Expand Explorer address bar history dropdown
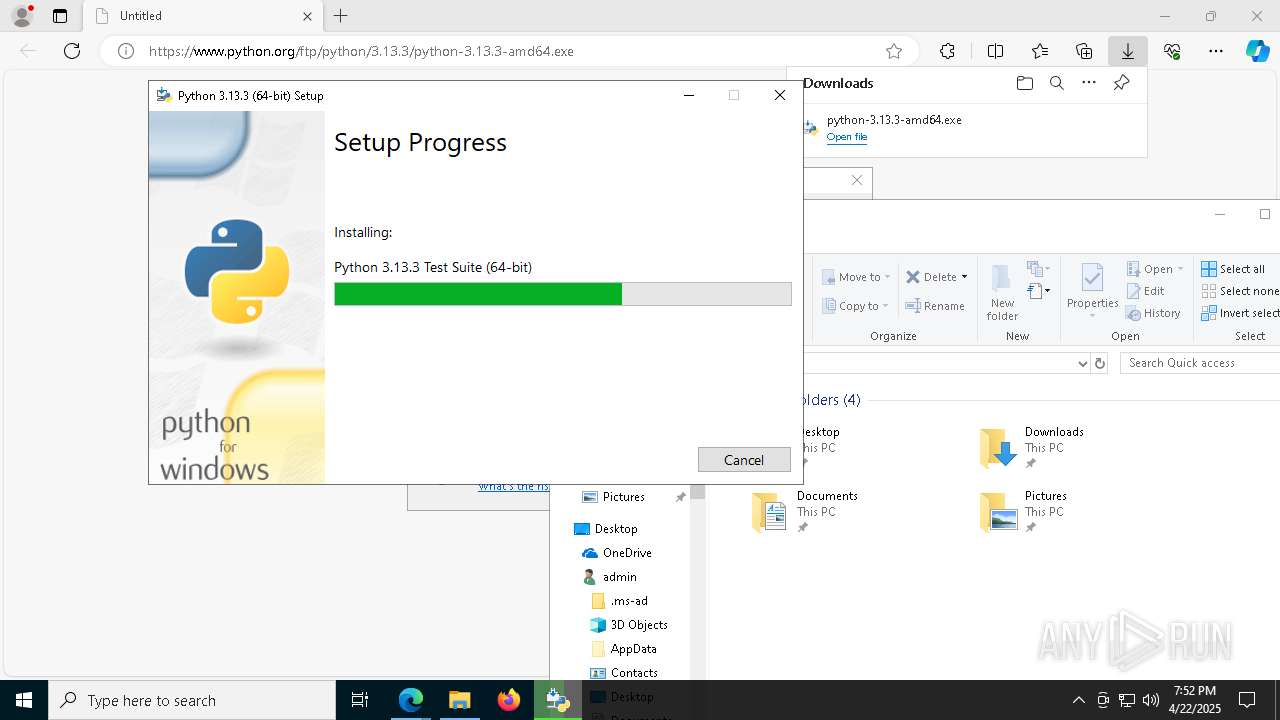The height and width of the screenshot is (720, 1280). pyautogui.click(x=1082, y=364)
